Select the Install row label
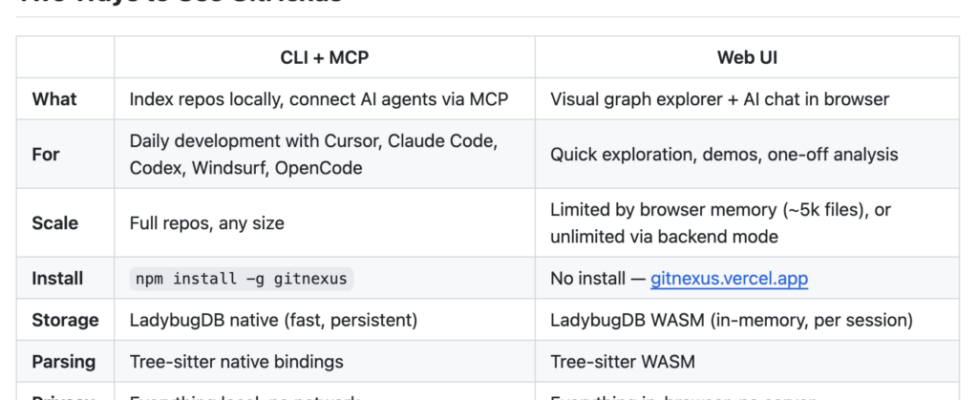Image resolution: width=978 pixels, height=400 pixels. click(58, 278)
